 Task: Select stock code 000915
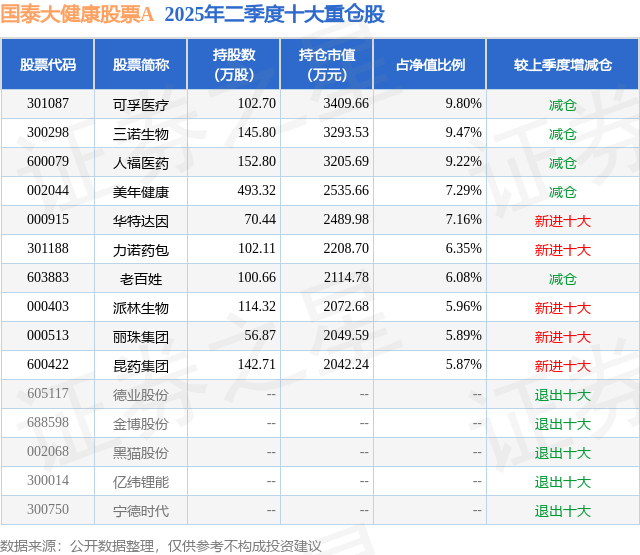click(x=48, y=220)
